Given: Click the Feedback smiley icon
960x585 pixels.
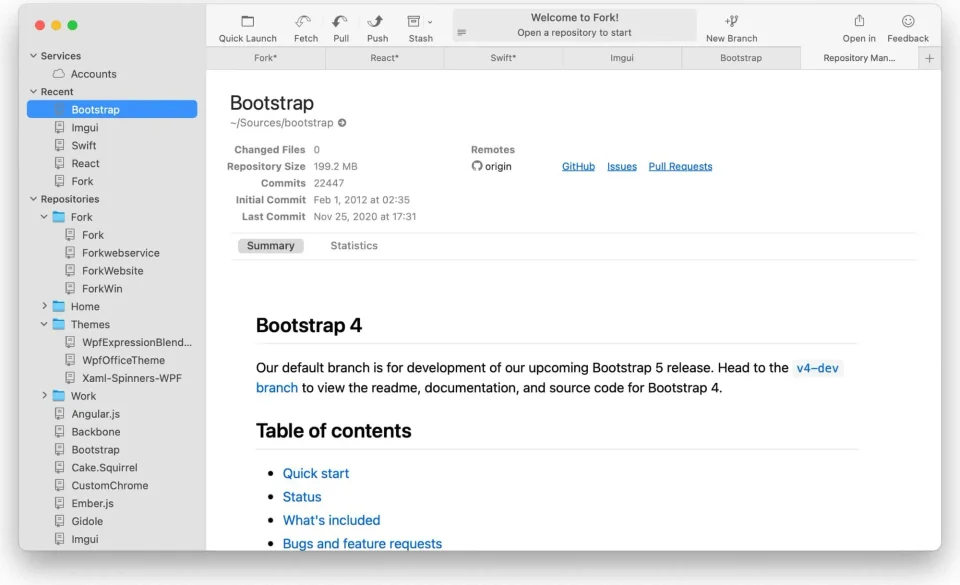Looking at the screenshot, I should 908,21.
